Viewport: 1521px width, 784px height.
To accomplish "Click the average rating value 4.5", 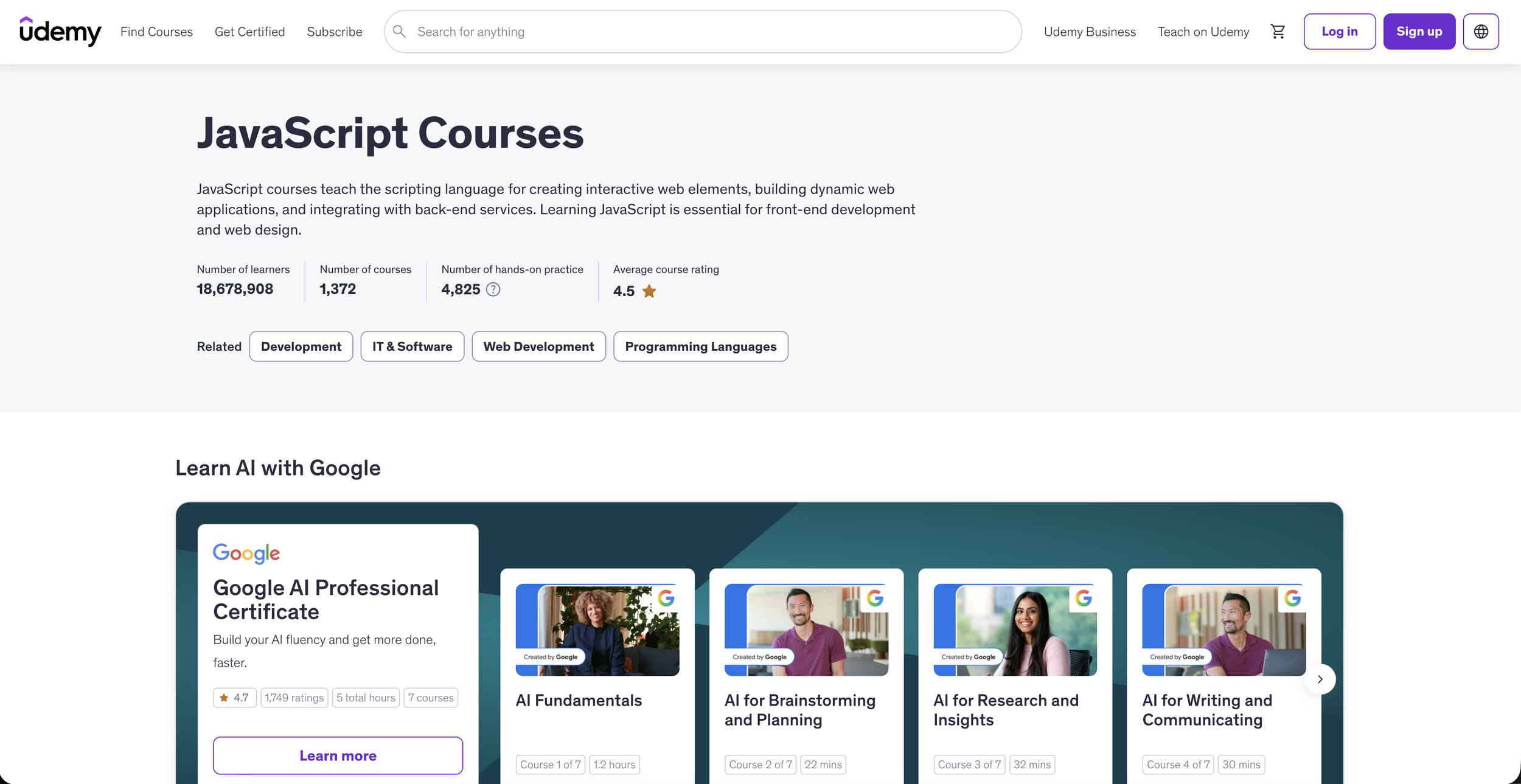I will click(624, 291).
